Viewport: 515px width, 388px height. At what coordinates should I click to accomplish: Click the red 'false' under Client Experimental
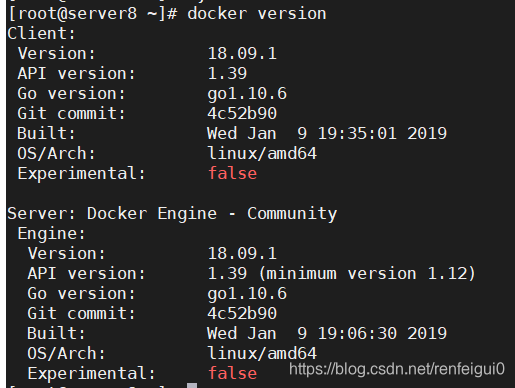click(x=232, y=174)
